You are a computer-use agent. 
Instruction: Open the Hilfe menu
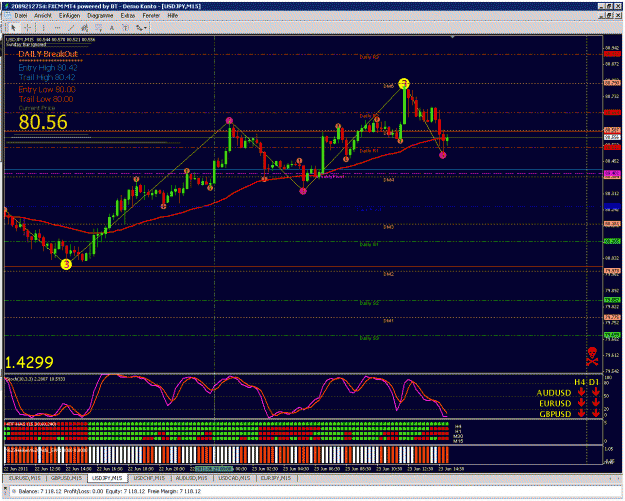point(173,16)
